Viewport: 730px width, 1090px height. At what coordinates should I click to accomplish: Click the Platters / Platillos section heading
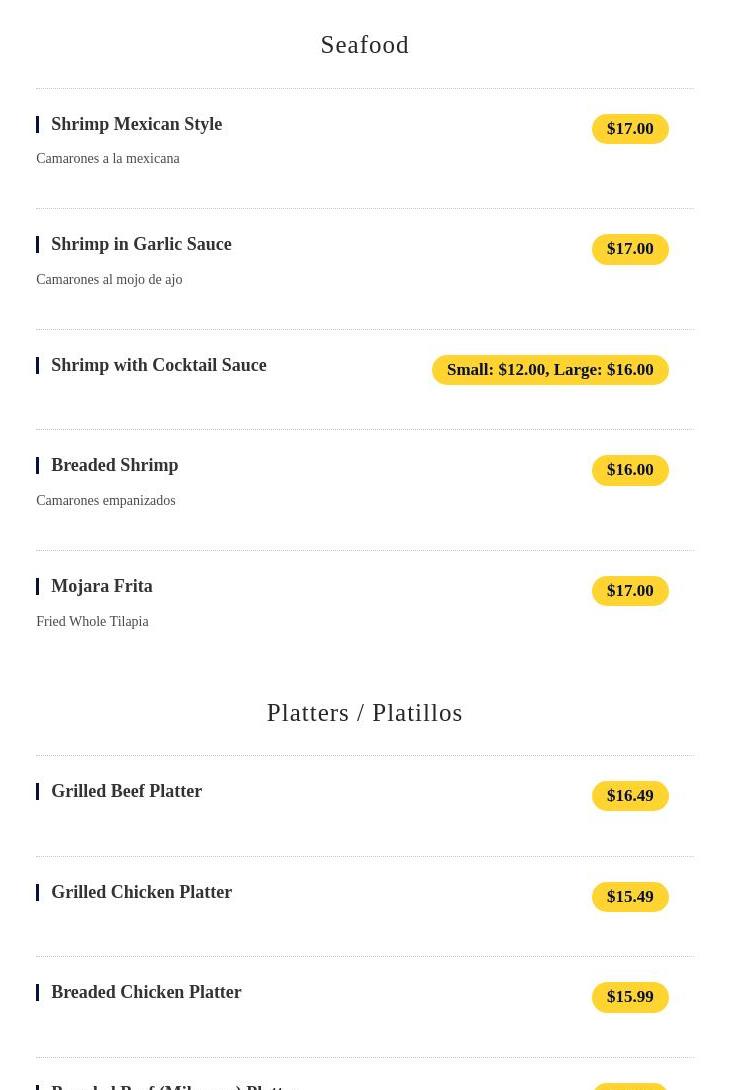coord(364,713)
